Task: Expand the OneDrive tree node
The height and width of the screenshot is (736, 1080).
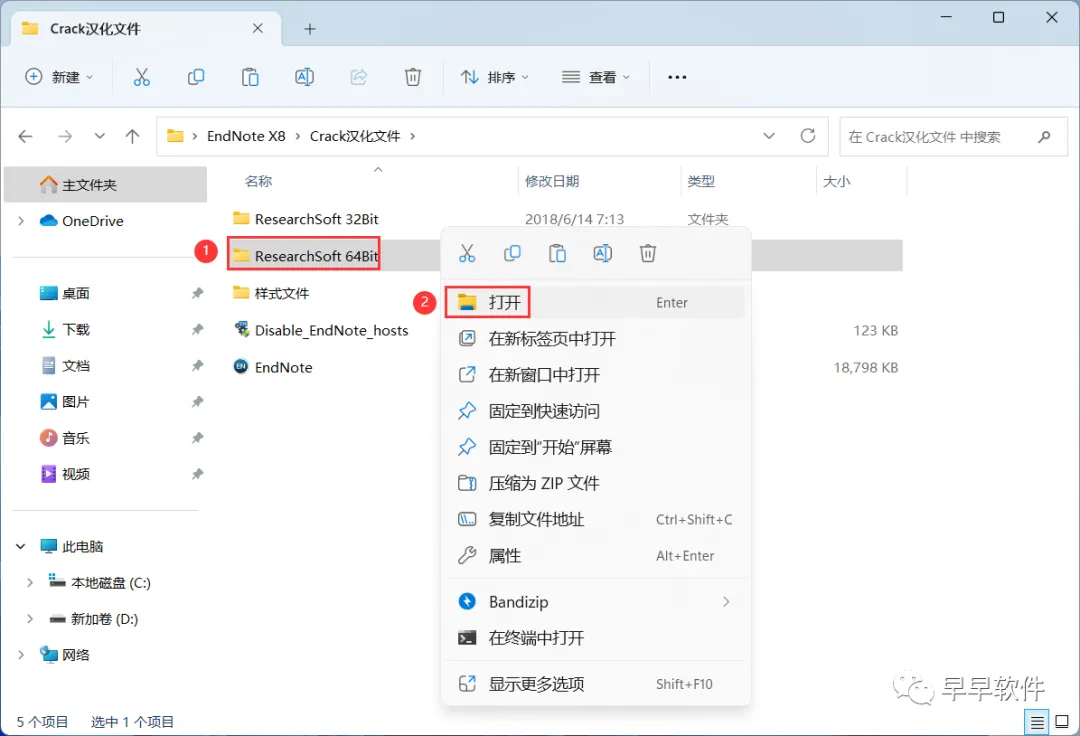Action: click(x=21, y=221)
